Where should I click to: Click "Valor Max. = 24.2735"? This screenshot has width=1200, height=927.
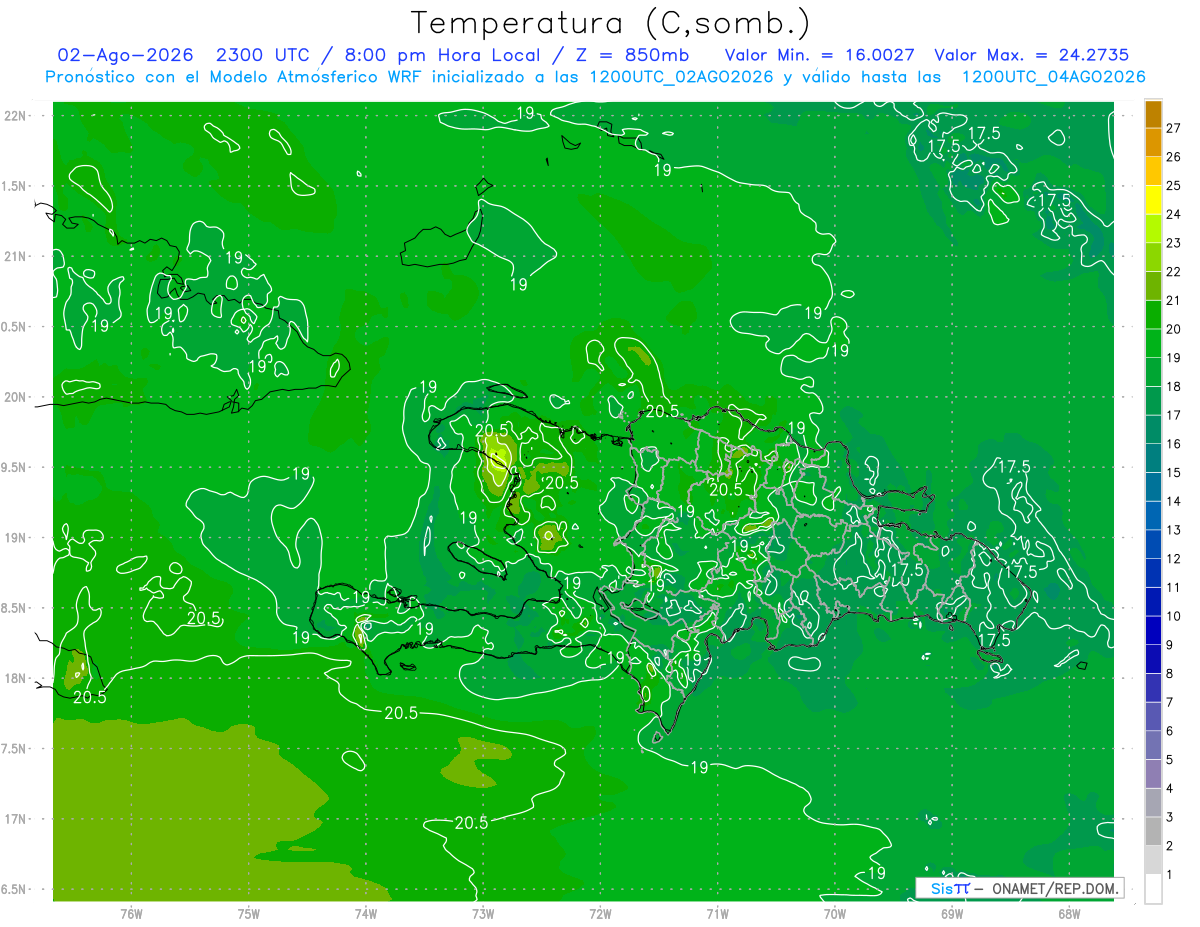[x=1031, y=55]
